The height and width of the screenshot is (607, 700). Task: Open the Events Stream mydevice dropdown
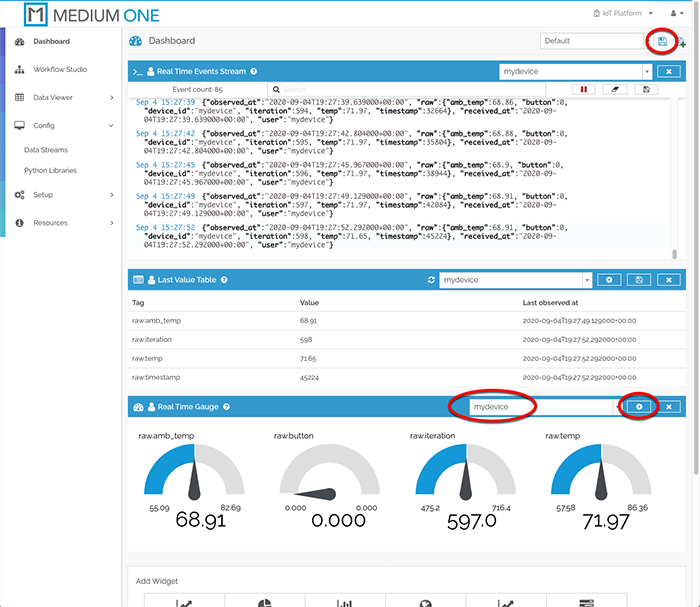point(575,72)
